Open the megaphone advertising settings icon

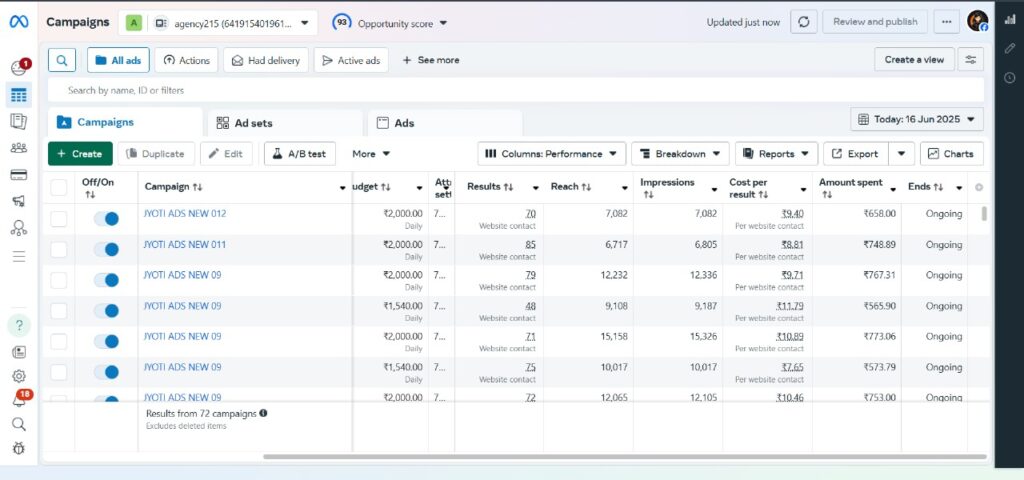(19, 201)
